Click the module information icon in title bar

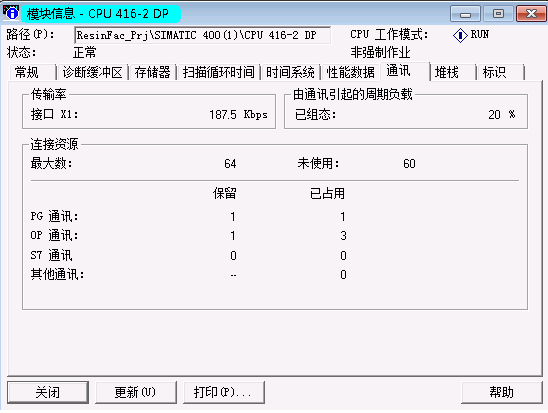(11, 13)
